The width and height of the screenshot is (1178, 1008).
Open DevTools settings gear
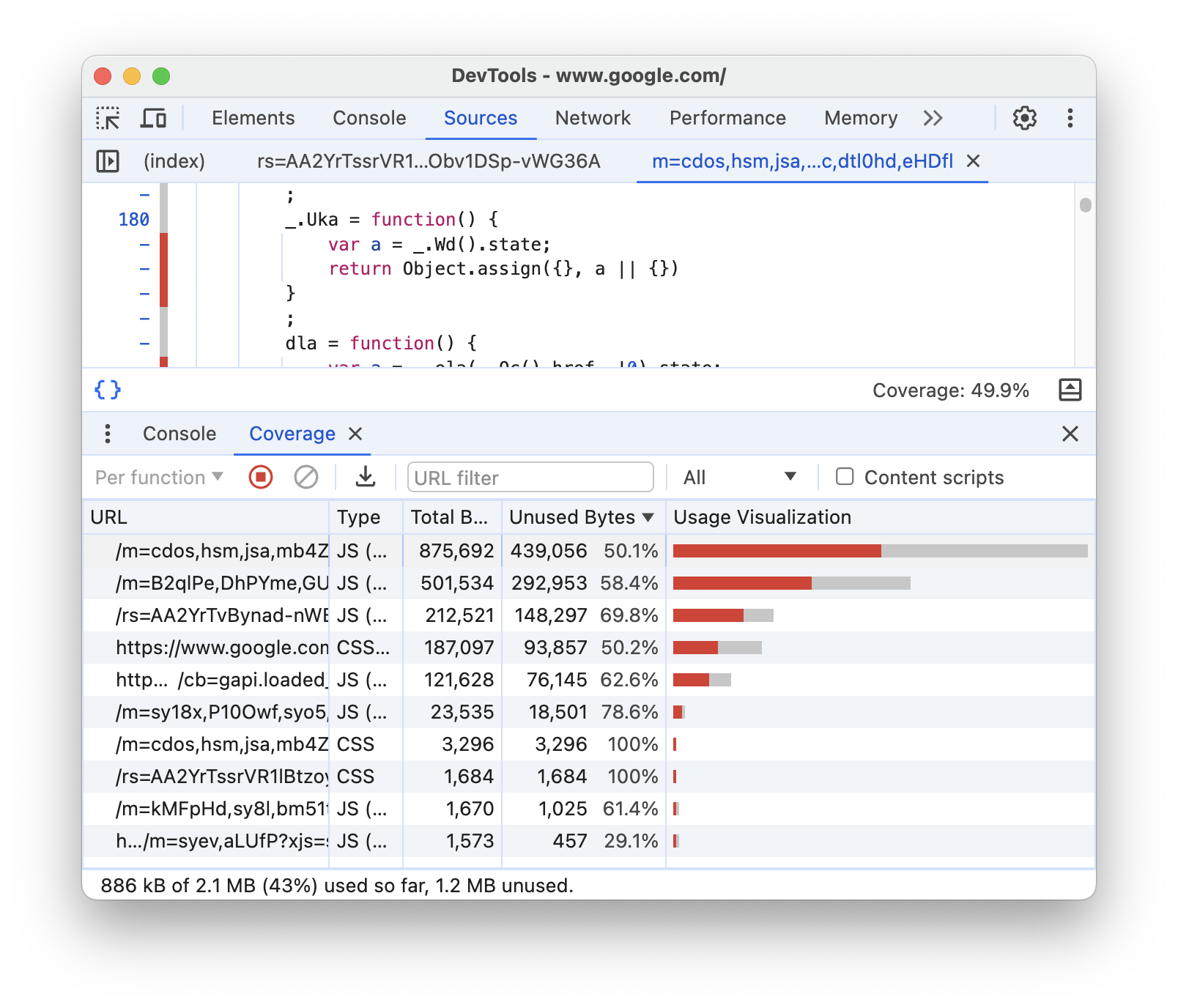(x=1025, y=118)
